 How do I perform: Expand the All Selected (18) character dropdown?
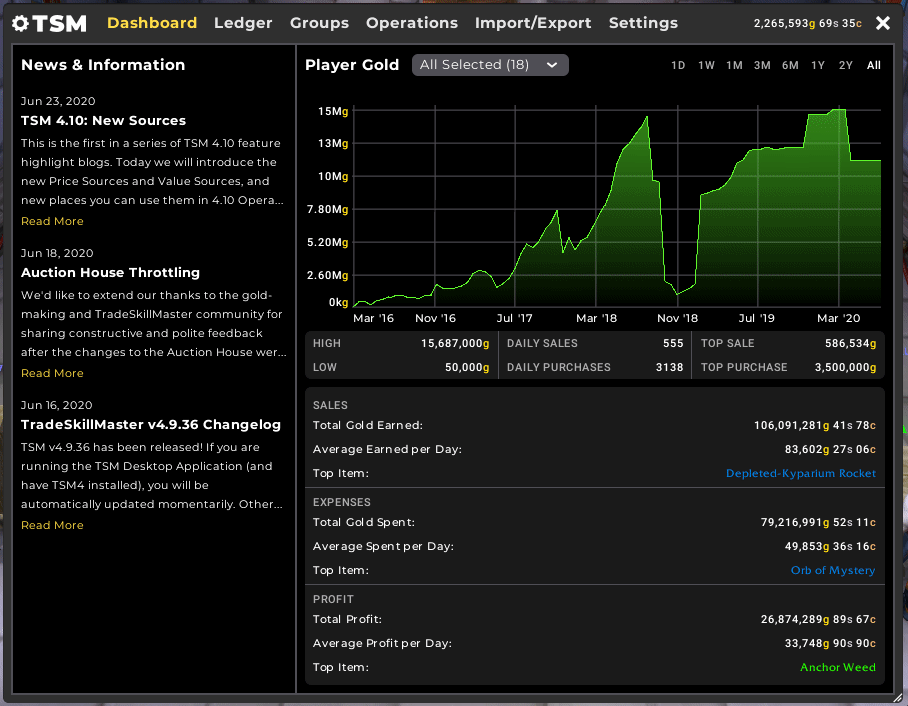tap(490, 65)
